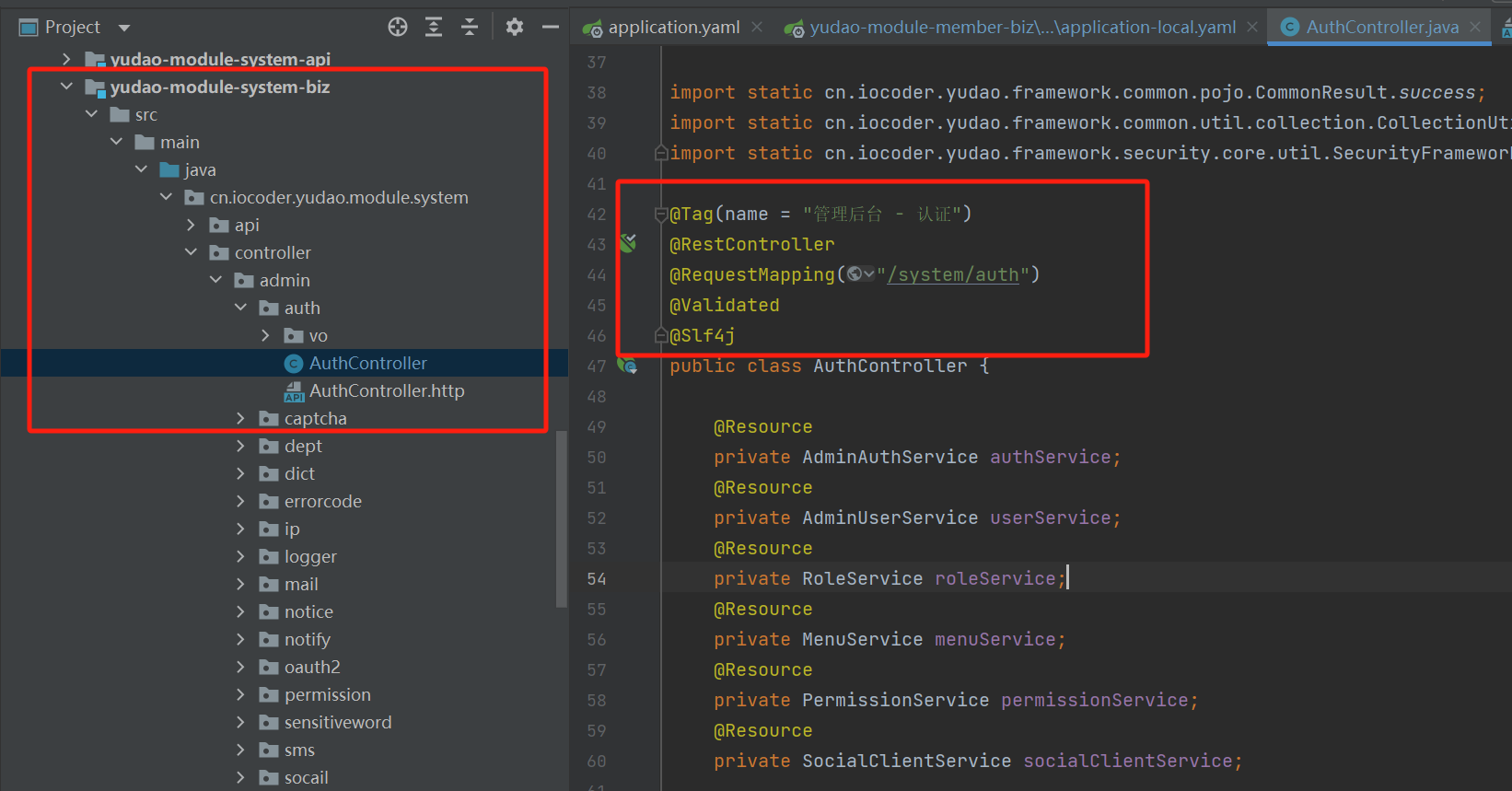Collapse the src folder

(x=91, y=114)
